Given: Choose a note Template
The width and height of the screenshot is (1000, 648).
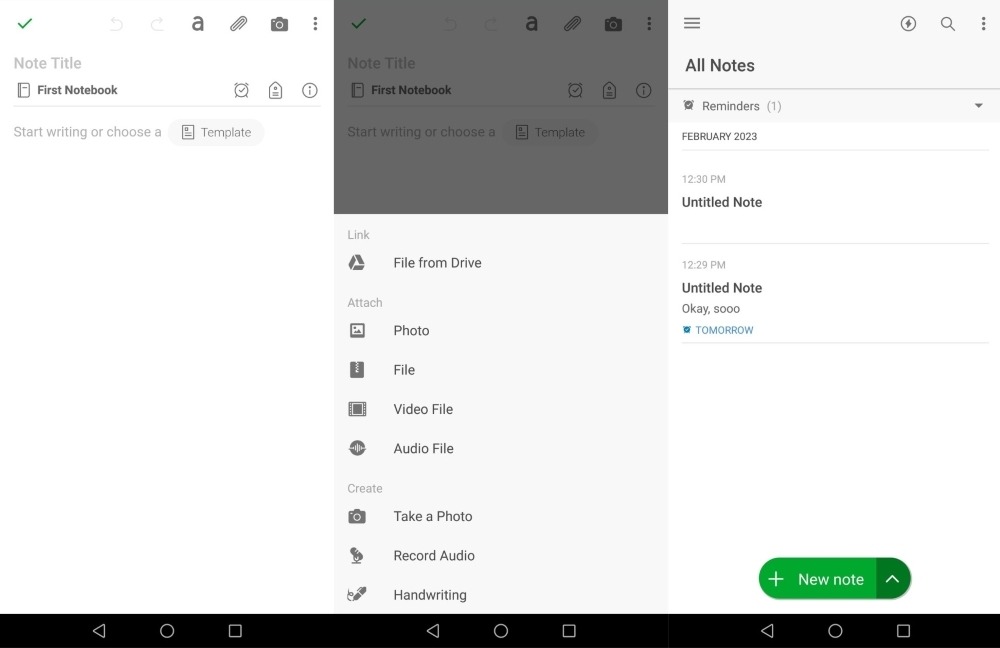Looking at the screenshot, I should (216, 131).
